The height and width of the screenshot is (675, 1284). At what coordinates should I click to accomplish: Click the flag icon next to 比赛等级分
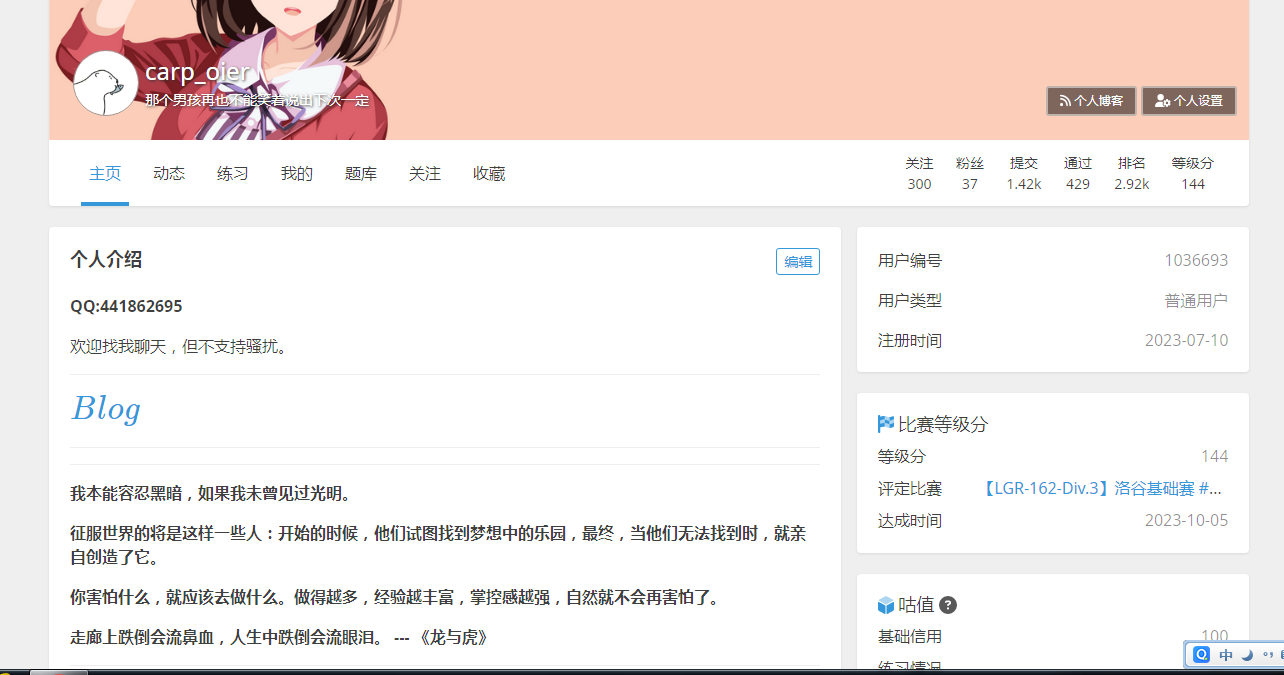(x=884, y=423)
